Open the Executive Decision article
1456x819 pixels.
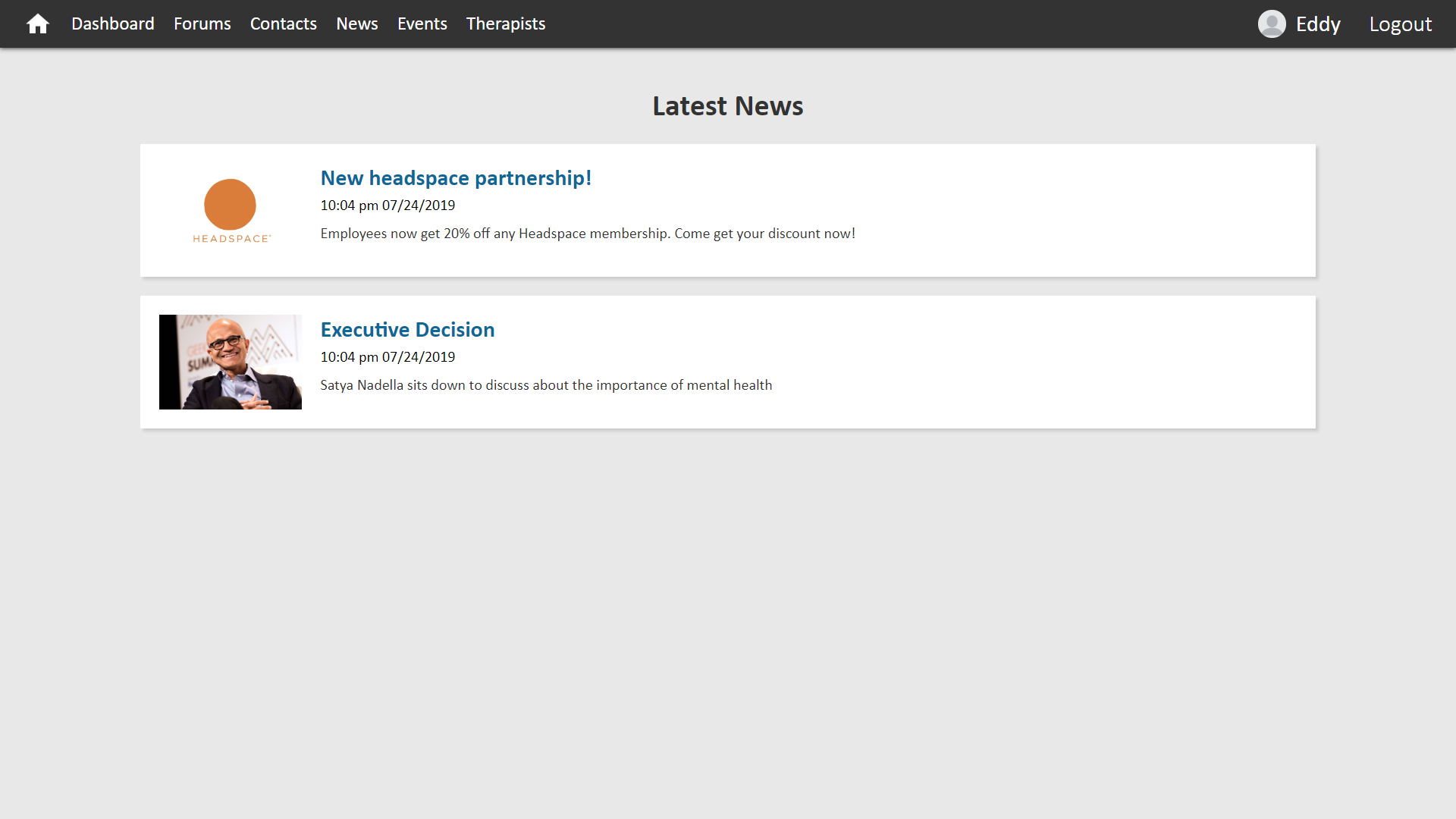pyautogui.click(x=407, y=330)
